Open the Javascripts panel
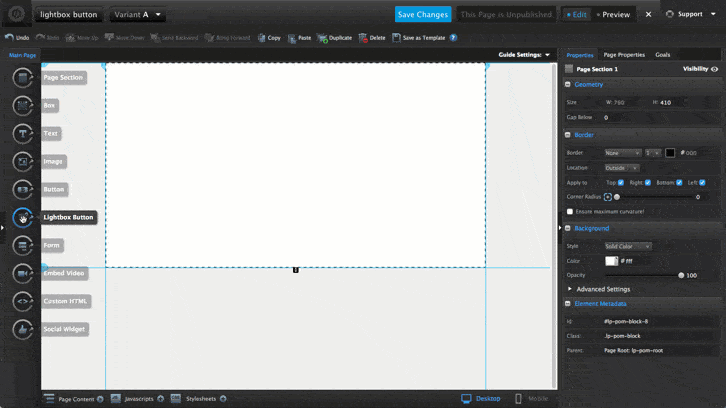This screenshot has width=726, height=408. coord(138,399)
